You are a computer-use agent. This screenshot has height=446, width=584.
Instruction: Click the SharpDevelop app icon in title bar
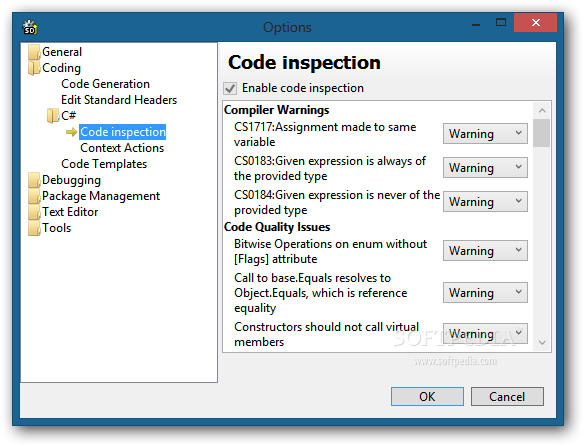point(29,27)
